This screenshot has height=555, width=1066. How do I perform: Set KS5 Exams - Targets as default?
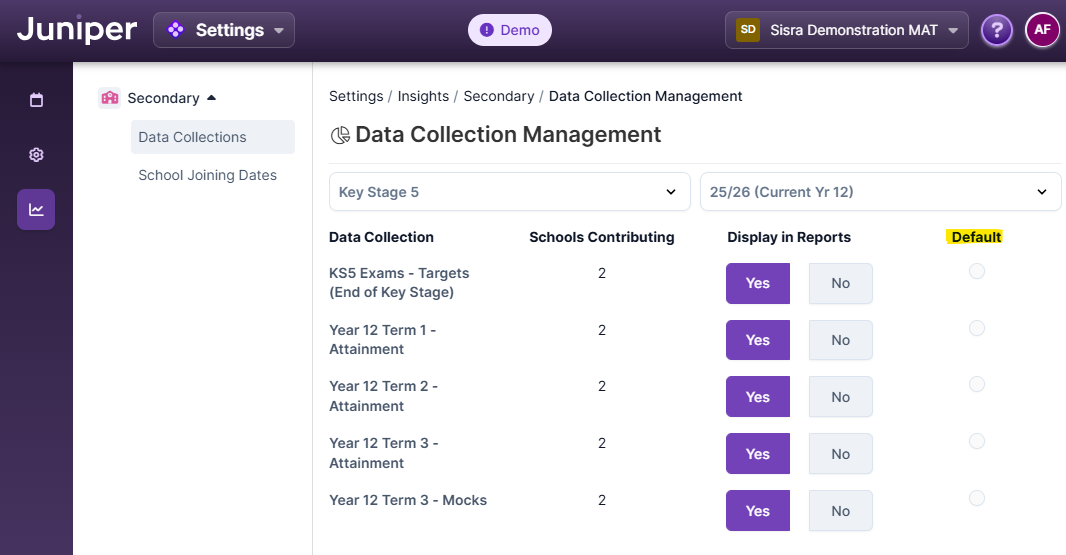pyautogui.click(x=977, y=272)
